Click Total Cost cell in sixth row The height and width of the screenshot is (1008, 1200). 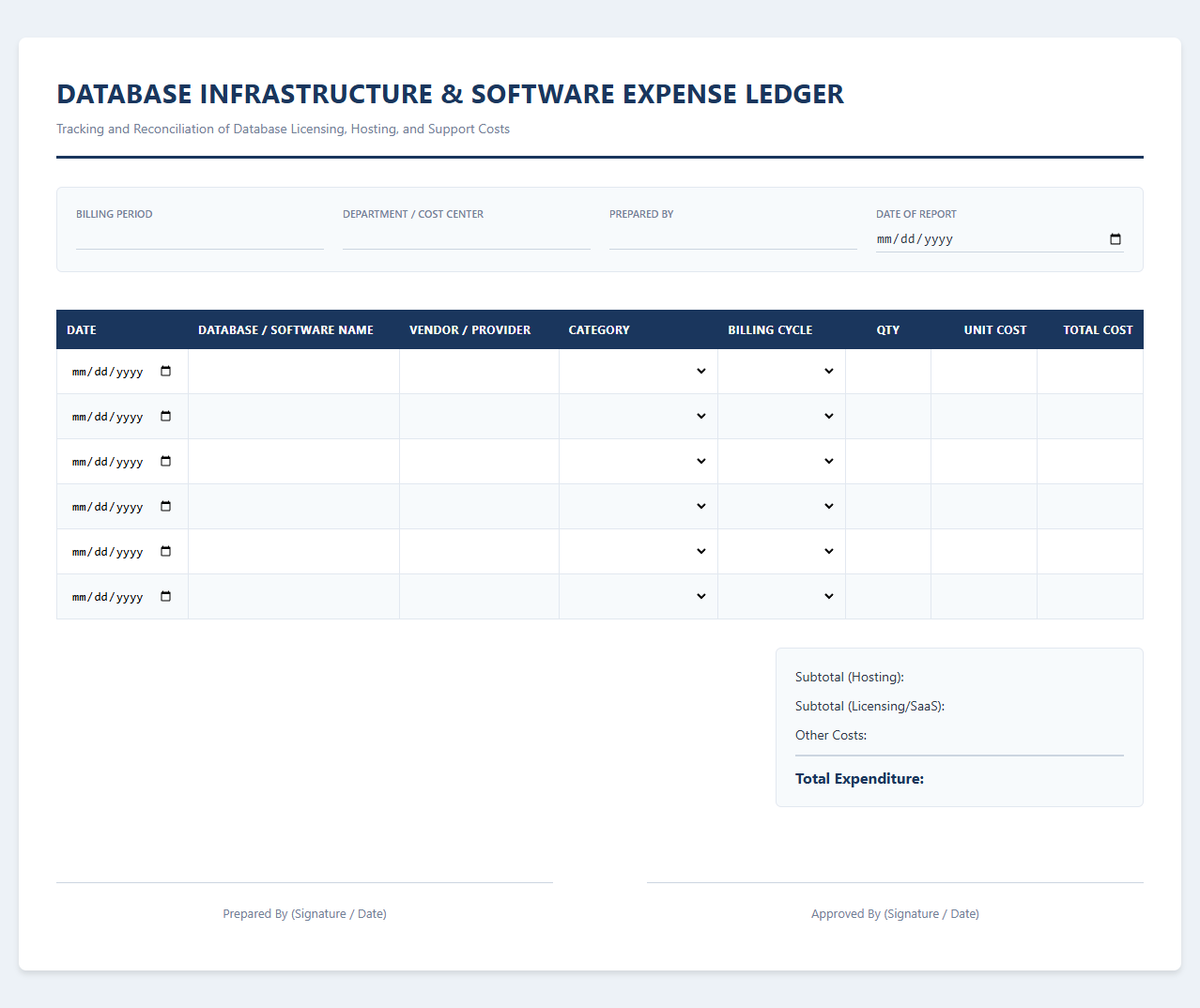1090,597
